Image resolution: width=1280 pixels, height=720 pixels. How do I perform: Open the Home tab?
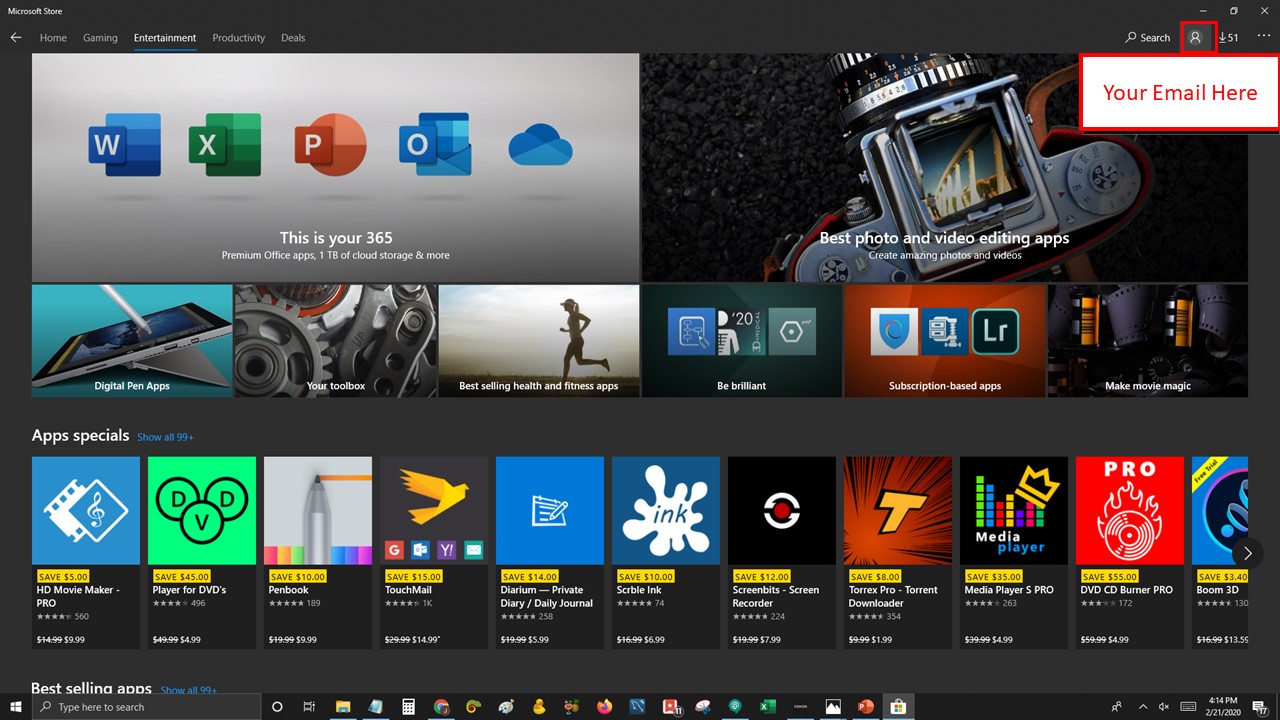pyautogui.click(x=53, y=38)
